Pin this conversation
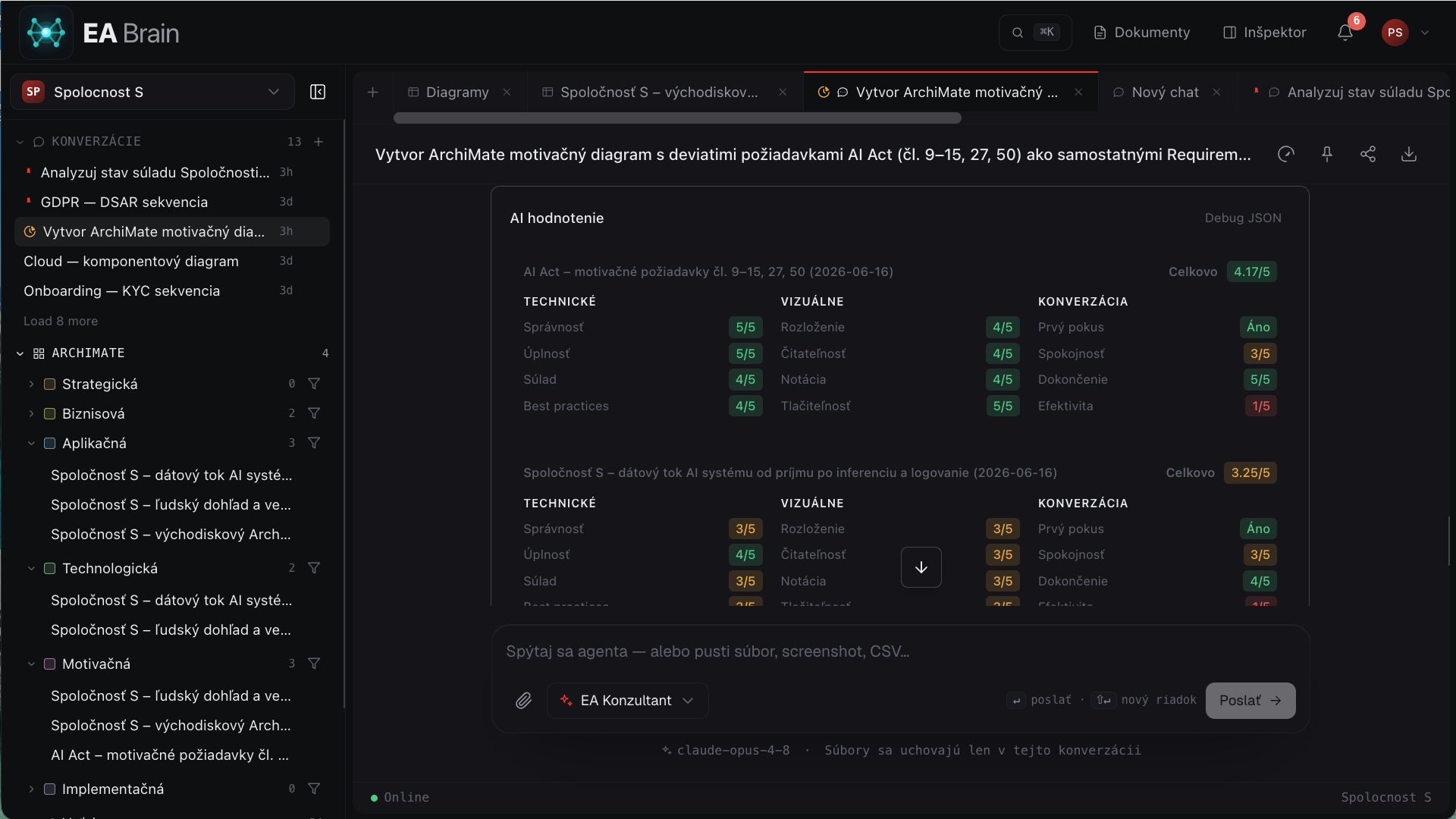Viewport: 1456px width, 819px height. [1327, 154]
